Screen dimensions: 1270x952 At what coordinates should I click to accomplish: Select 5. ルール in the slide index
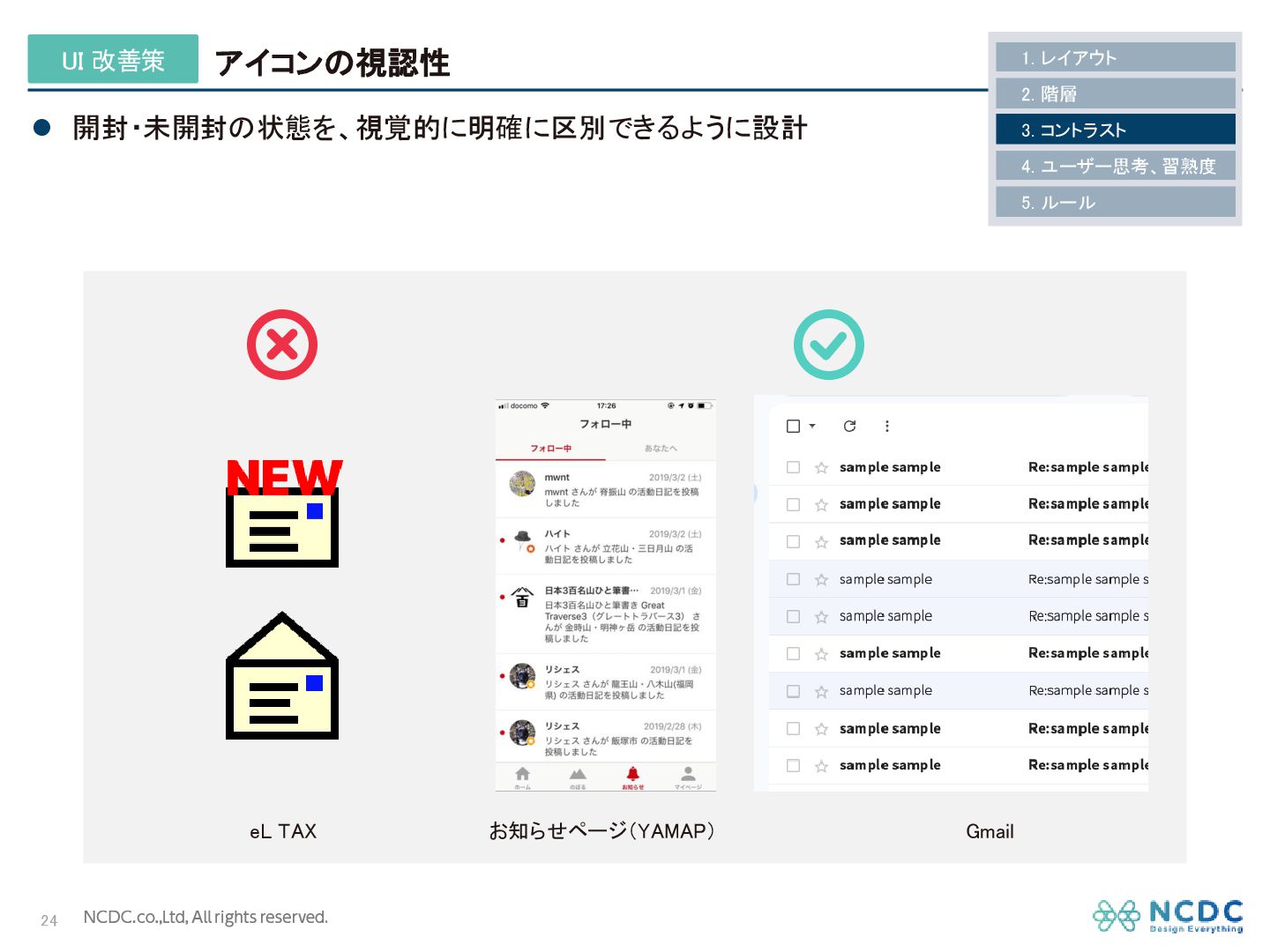1115,202
